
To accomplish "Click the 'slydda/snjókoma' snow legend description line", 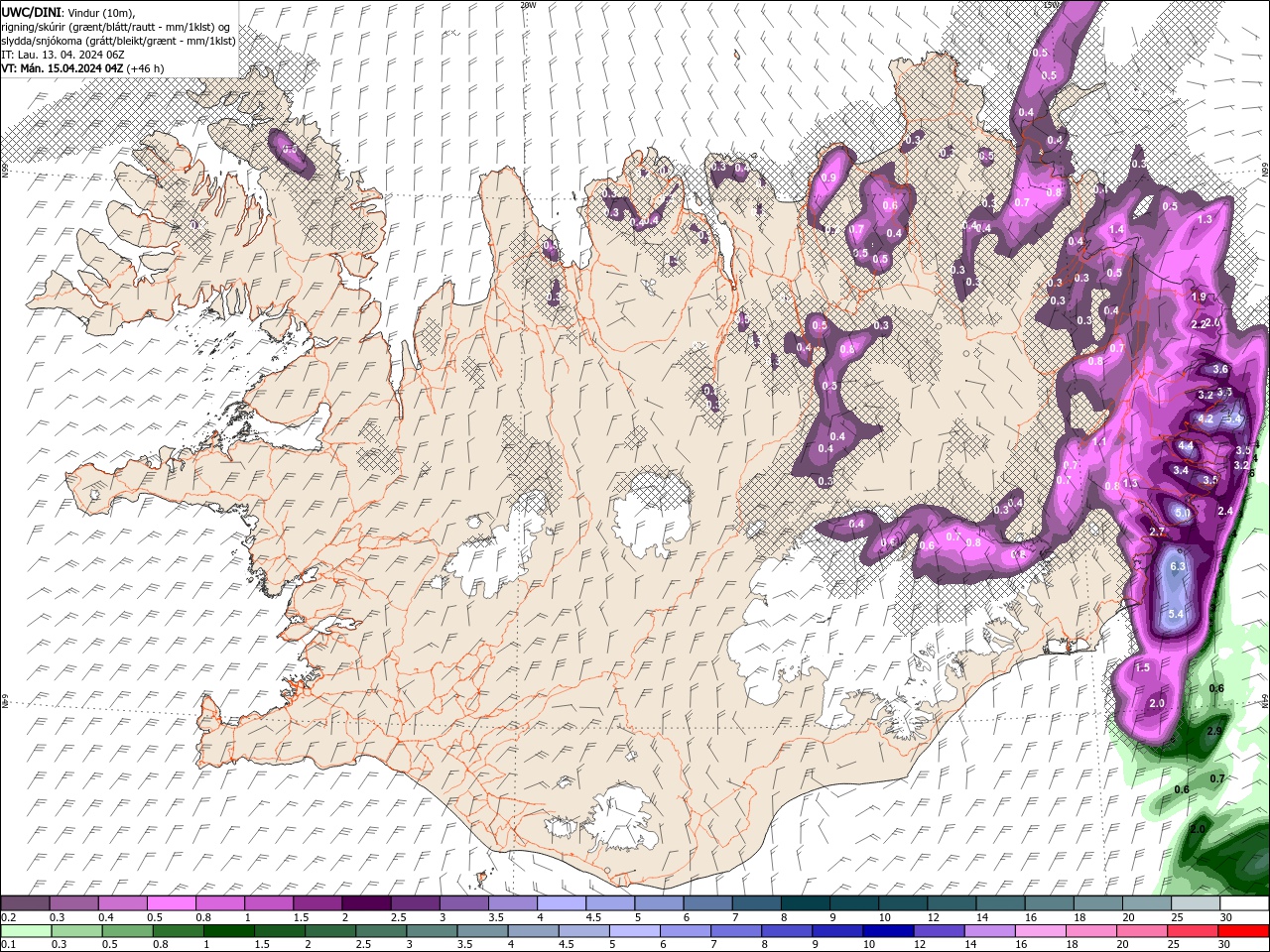I will point(118,41).
